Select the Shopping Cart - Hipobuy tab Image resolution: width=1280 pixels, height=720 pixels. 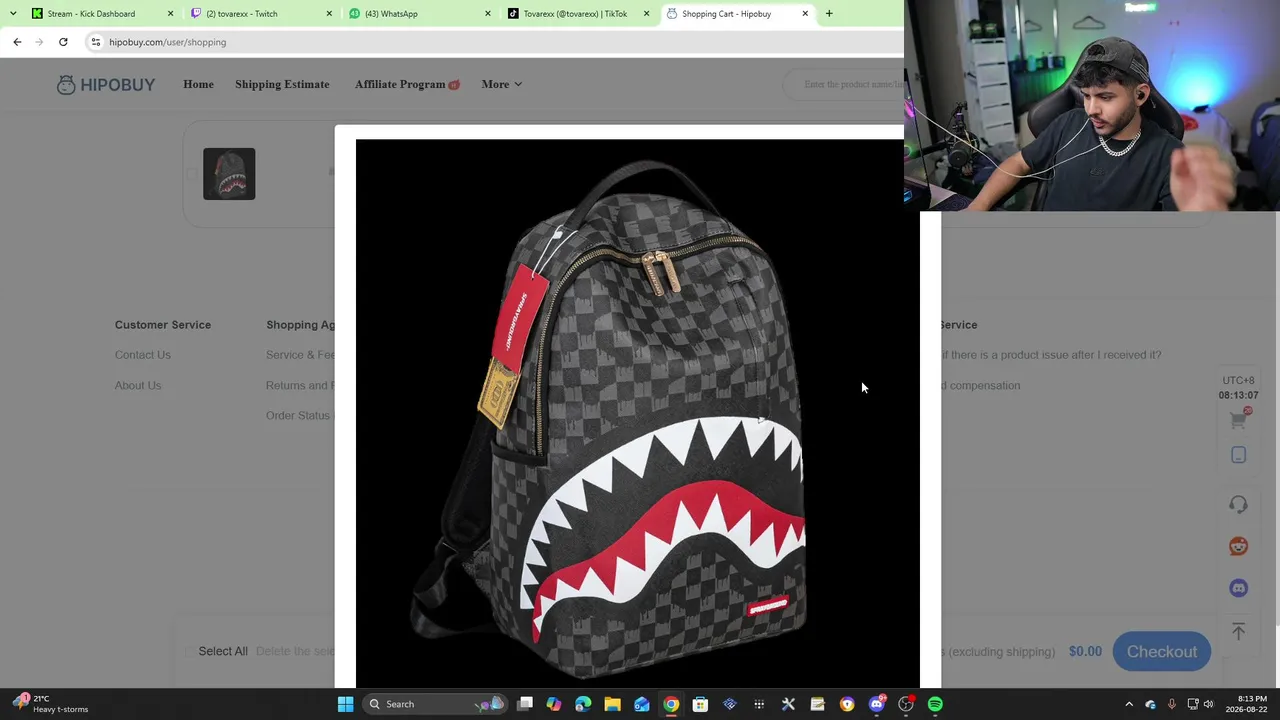click(737, 14)
